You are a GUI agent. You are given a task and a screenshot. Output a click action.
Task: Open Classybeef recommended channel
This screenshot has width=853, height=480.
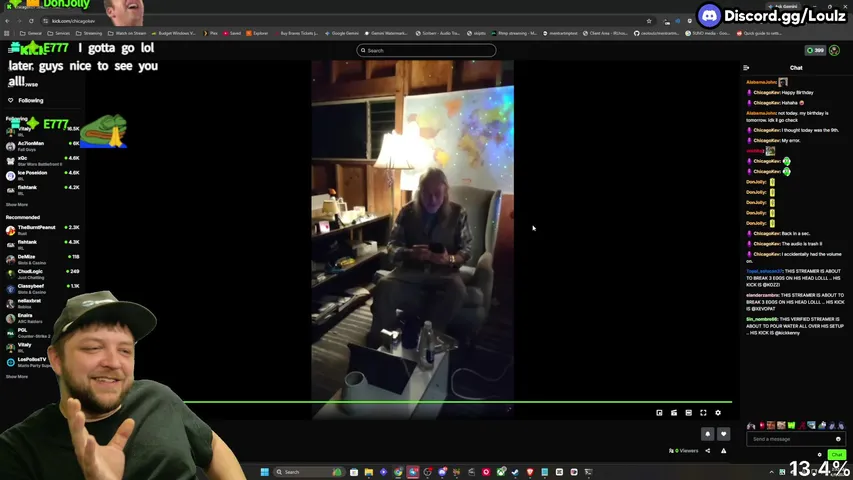tap(42, 289)
